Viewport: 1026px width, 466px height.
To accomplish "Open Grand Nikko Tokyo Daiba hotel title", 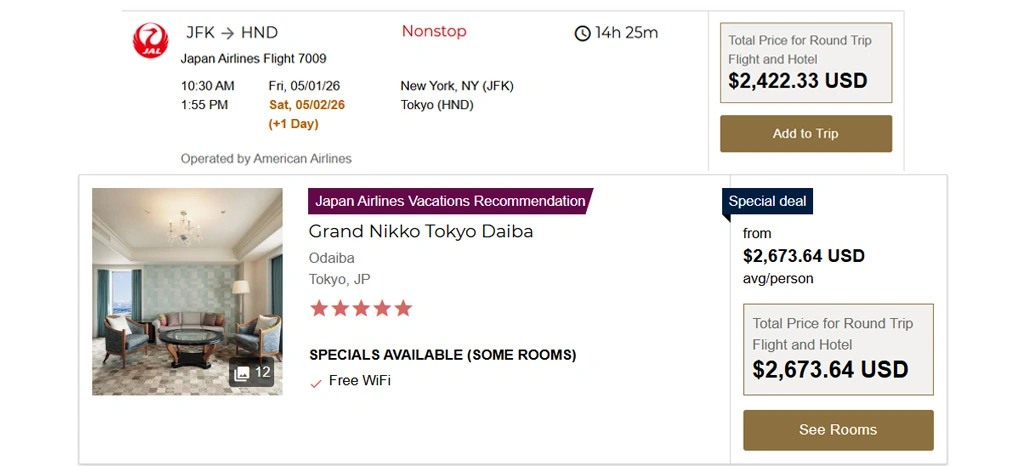I will click(420, 231).
